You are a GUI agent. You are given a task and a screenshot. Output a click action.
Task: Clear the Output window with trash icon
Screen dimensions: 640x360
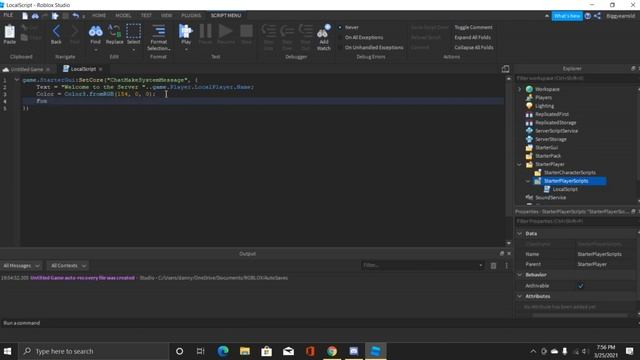pos(493,266)
